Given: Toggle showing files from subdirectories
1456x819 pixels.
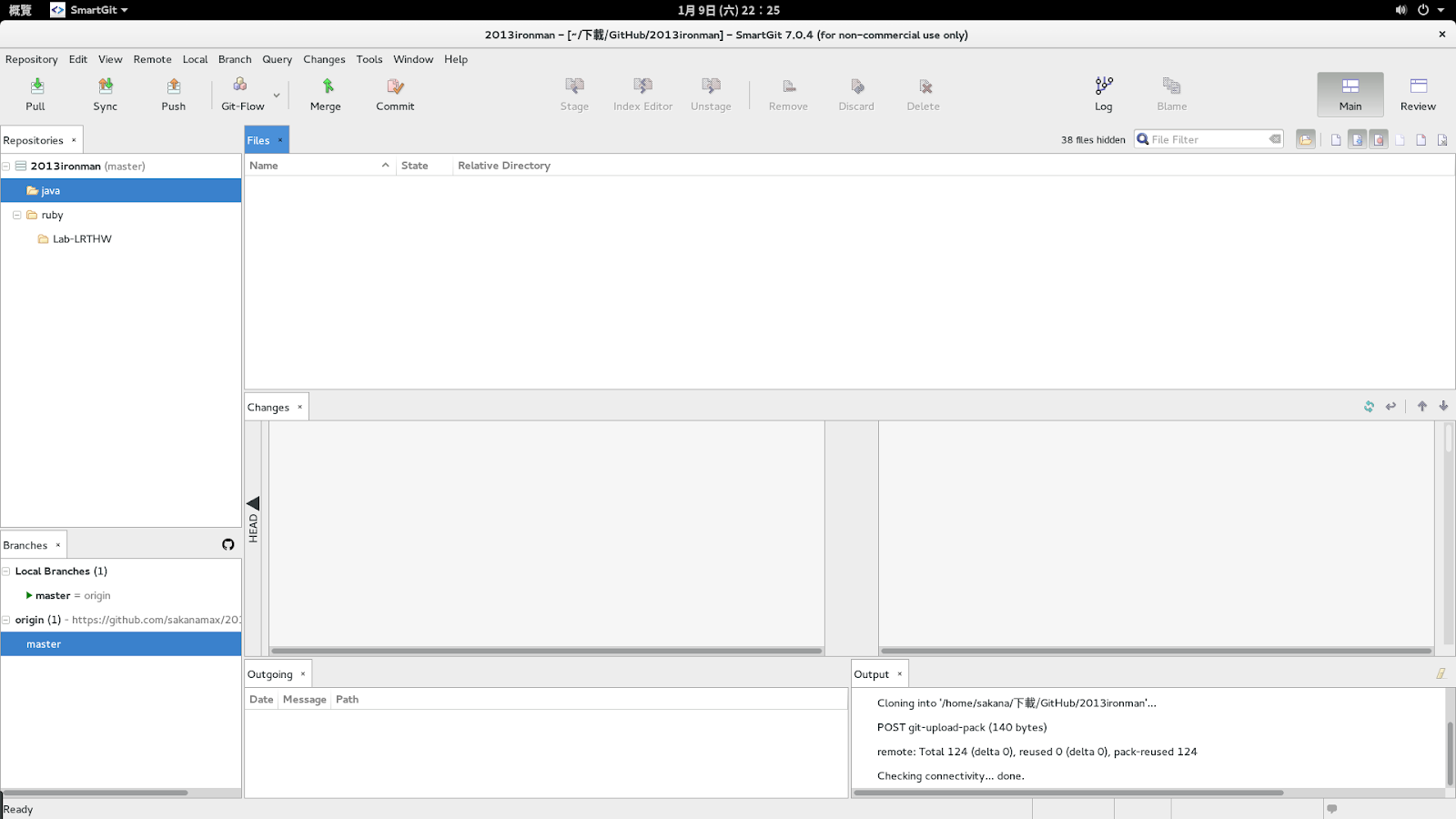Looking at the screenshot, I should pos(1306,139).
